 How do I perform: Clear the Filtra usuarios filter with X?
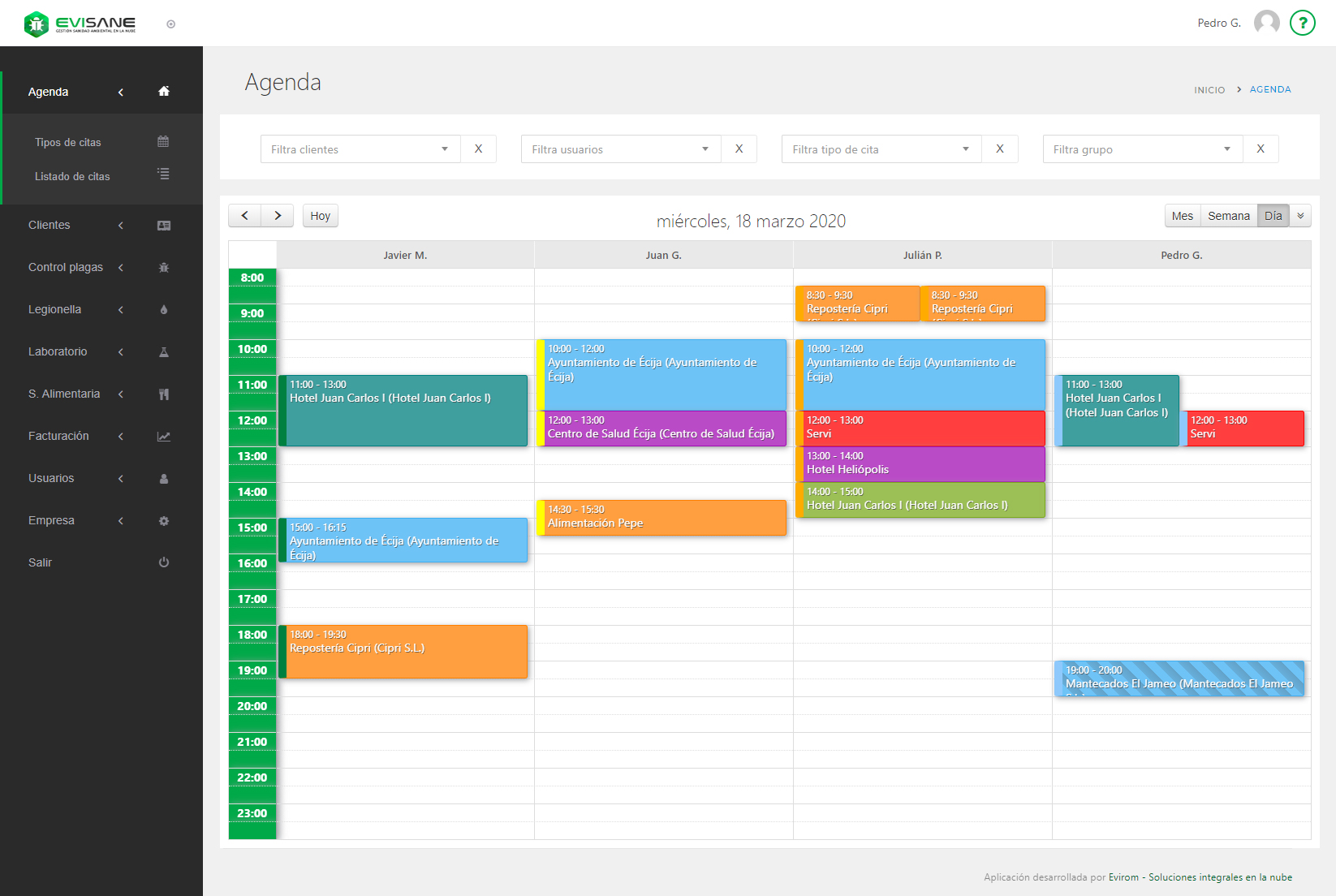coord(739,149)
